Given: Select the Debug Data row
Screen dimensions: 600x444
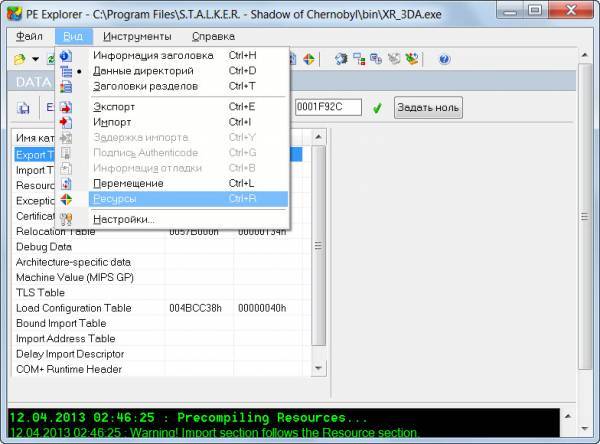Looking at the screenshot, I should [x=158, y=247].
